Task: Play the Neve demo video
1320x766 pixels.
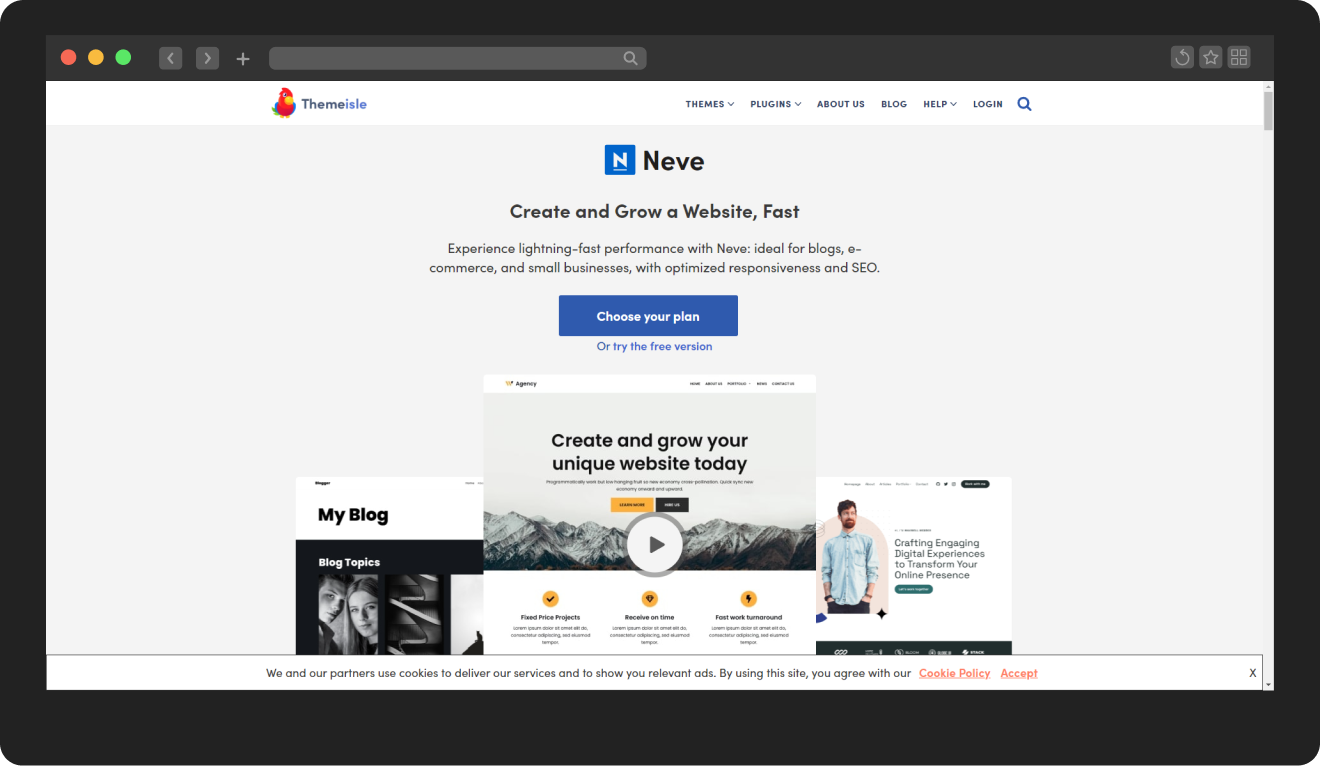Action: point(654,544)
